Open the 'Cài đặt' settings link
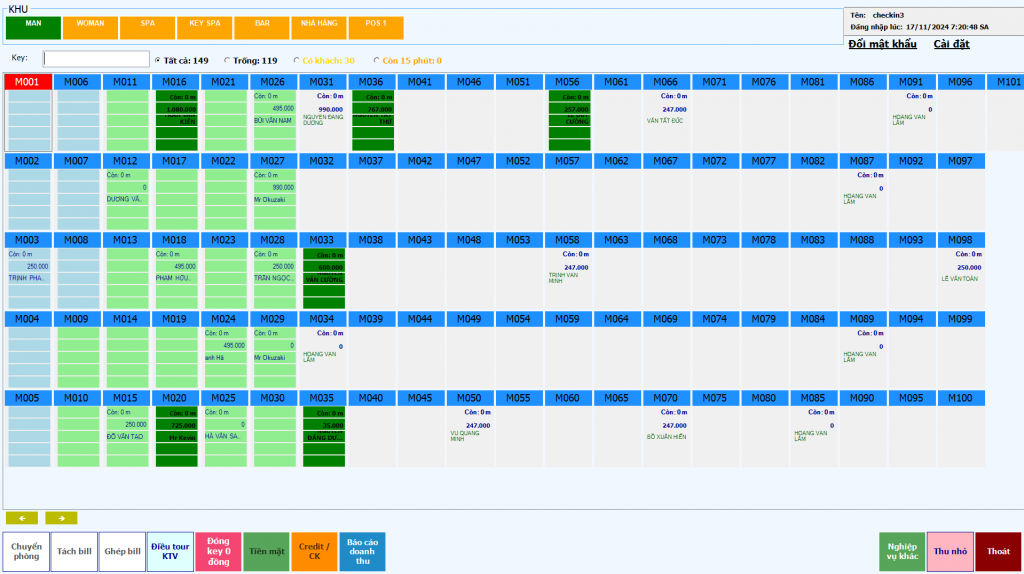 [x=951, y=44]
